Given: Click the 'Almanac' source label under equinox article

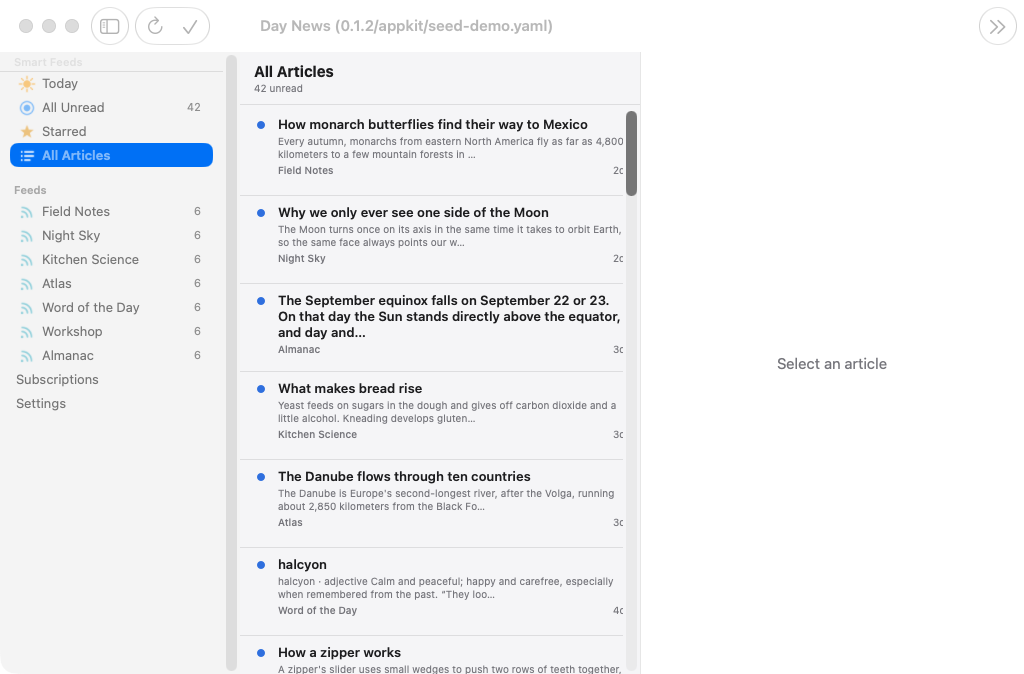Looking at the screenshot, I should pyautogui.click(x=299, y=349).
